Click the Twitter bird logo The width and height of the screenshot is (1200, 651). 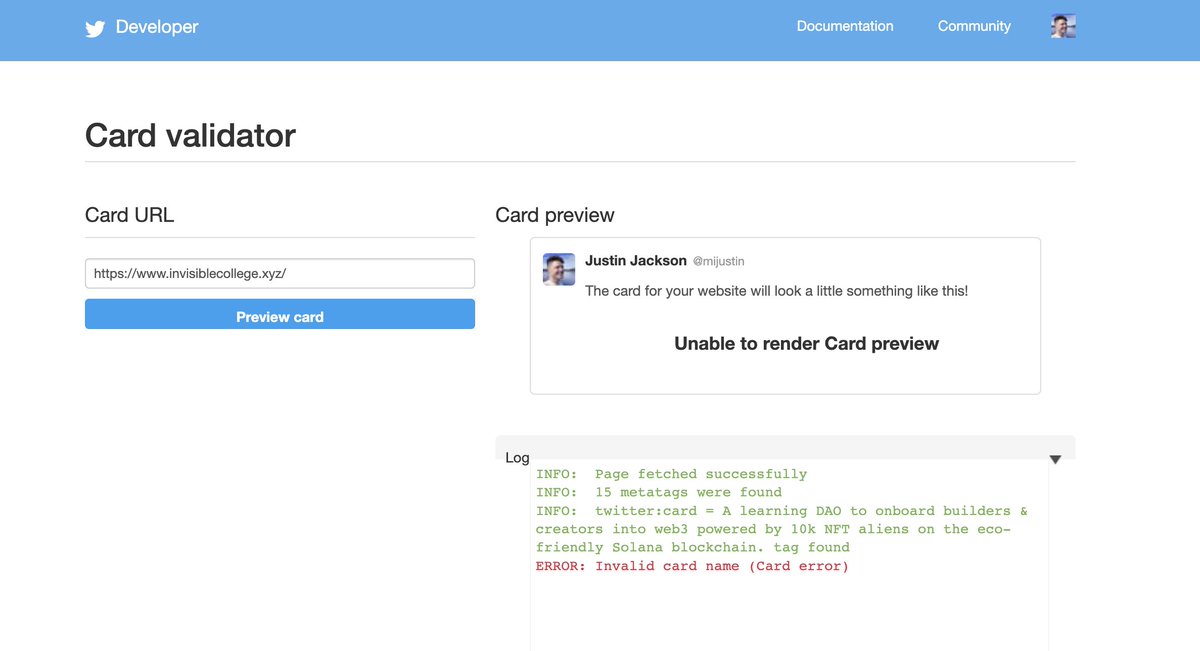95,28
